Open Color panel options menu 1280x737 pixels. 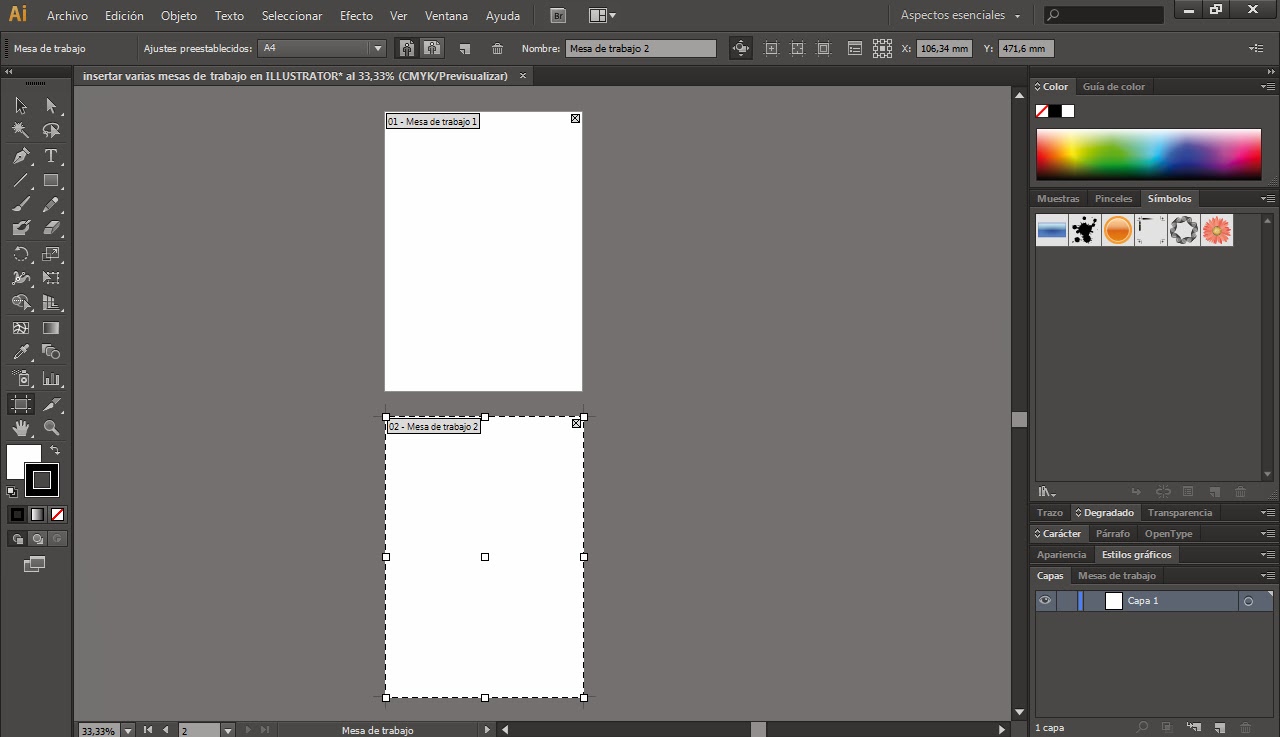click(x=1267, y=87)
